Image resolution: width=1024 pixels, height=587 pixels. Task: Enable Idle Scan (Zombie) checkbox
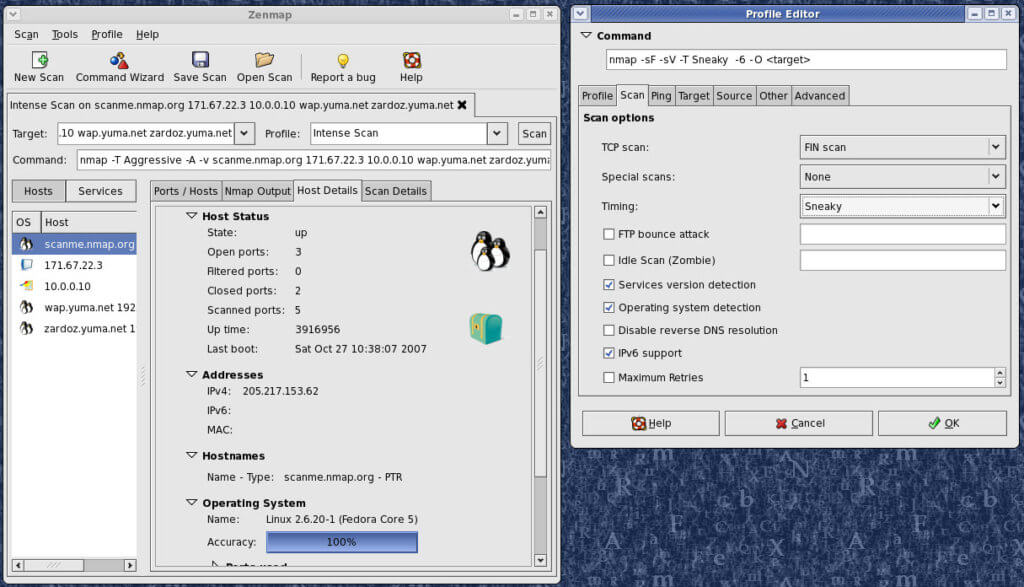point(609,260)
